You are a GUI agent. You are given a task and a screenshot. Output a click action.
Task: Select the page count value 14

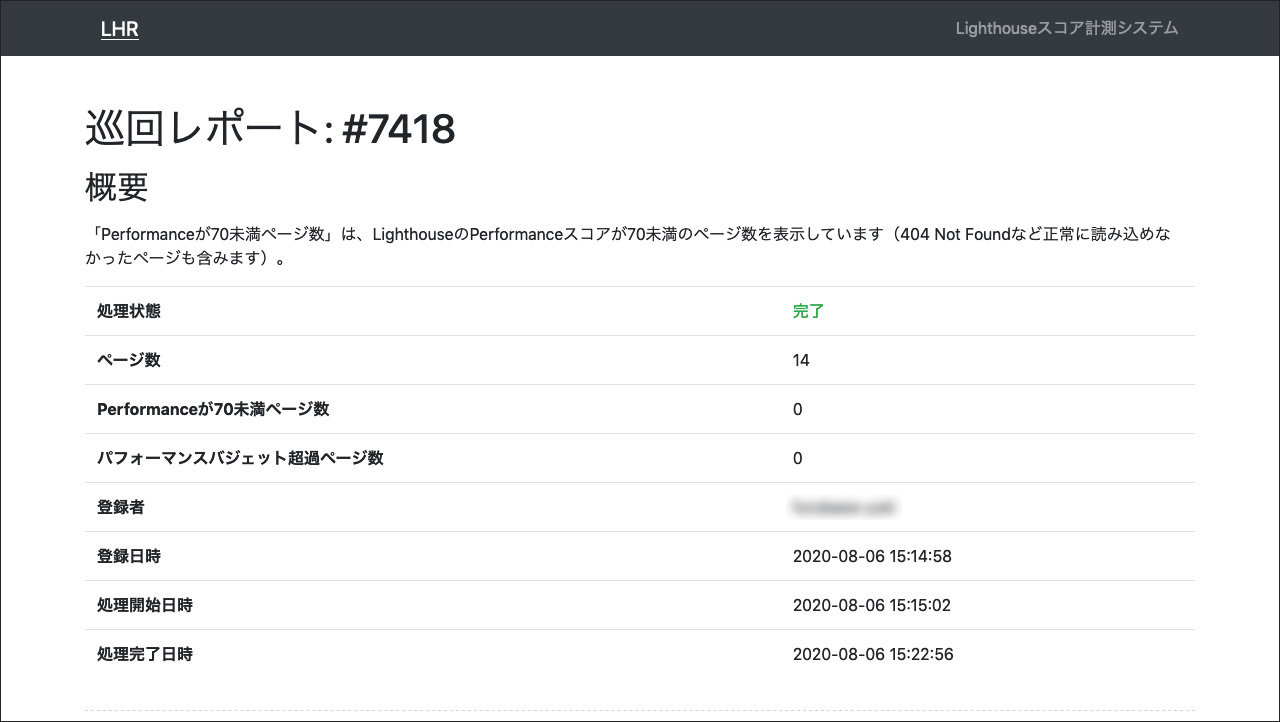[801, 360]
